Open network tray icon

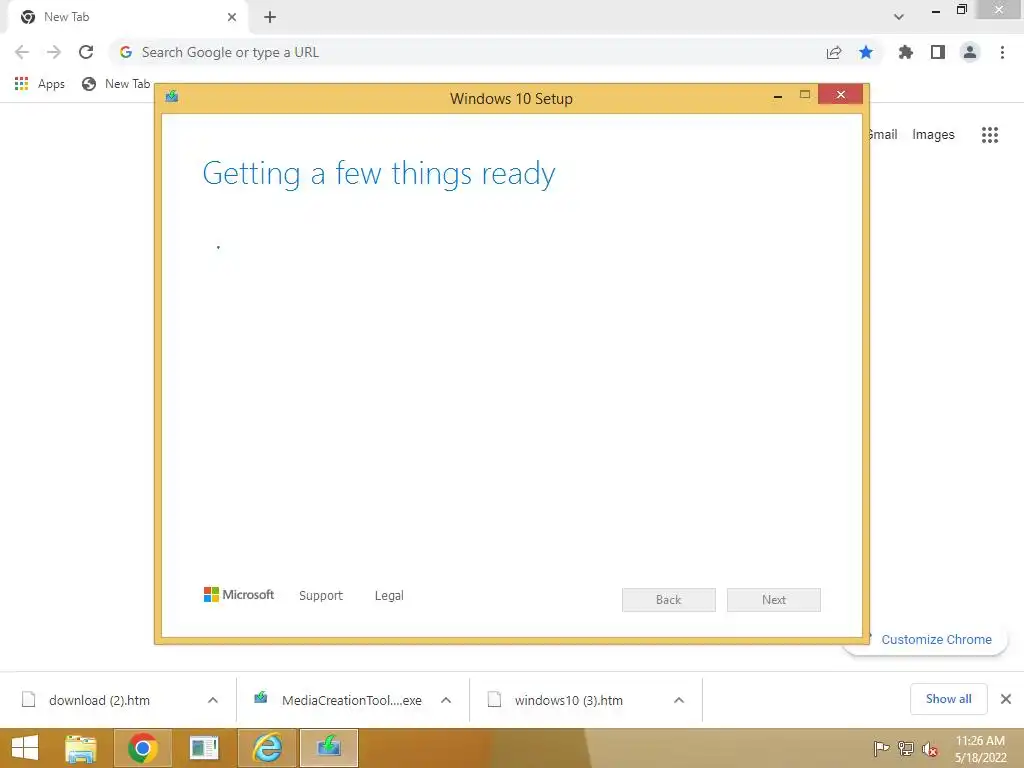click(x=906, y=748)
